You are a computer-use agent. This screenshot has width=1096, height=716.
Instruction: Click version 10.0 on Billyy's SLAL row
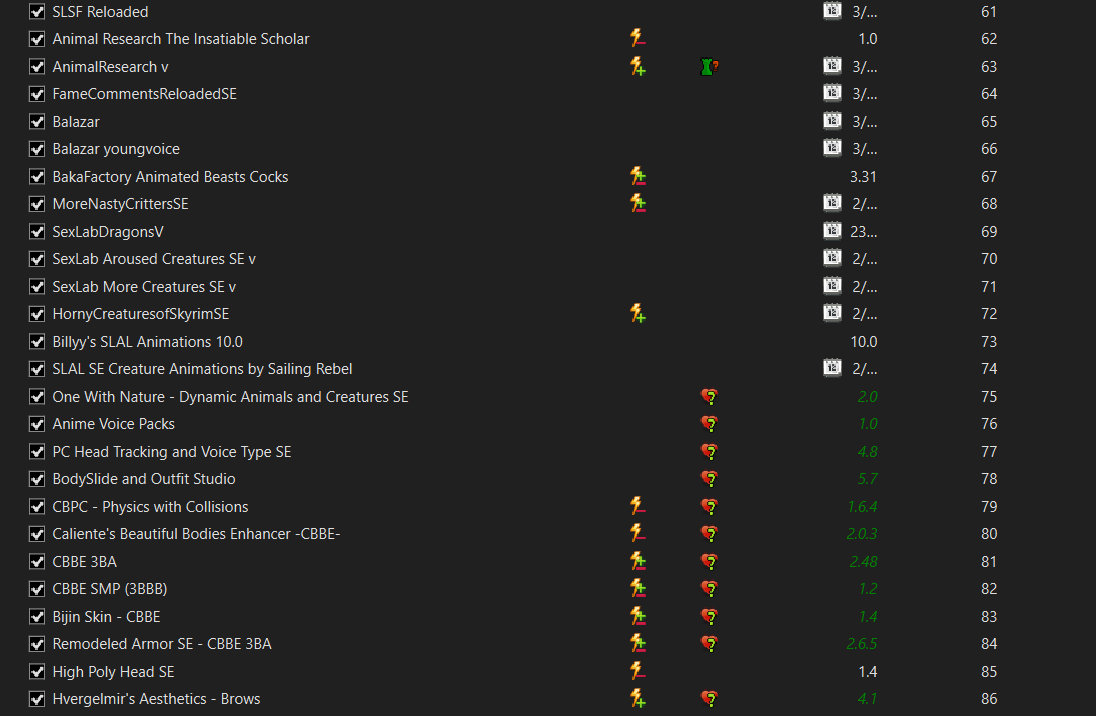[864, 342]
